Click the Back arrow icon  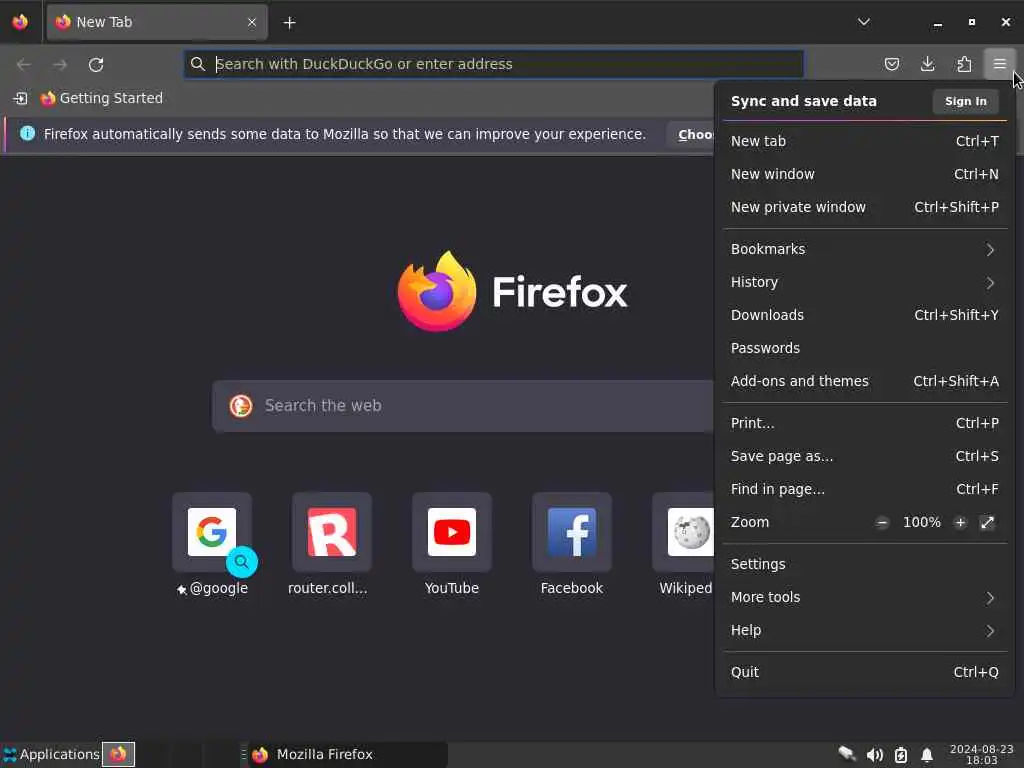click(x=24, y=65)
